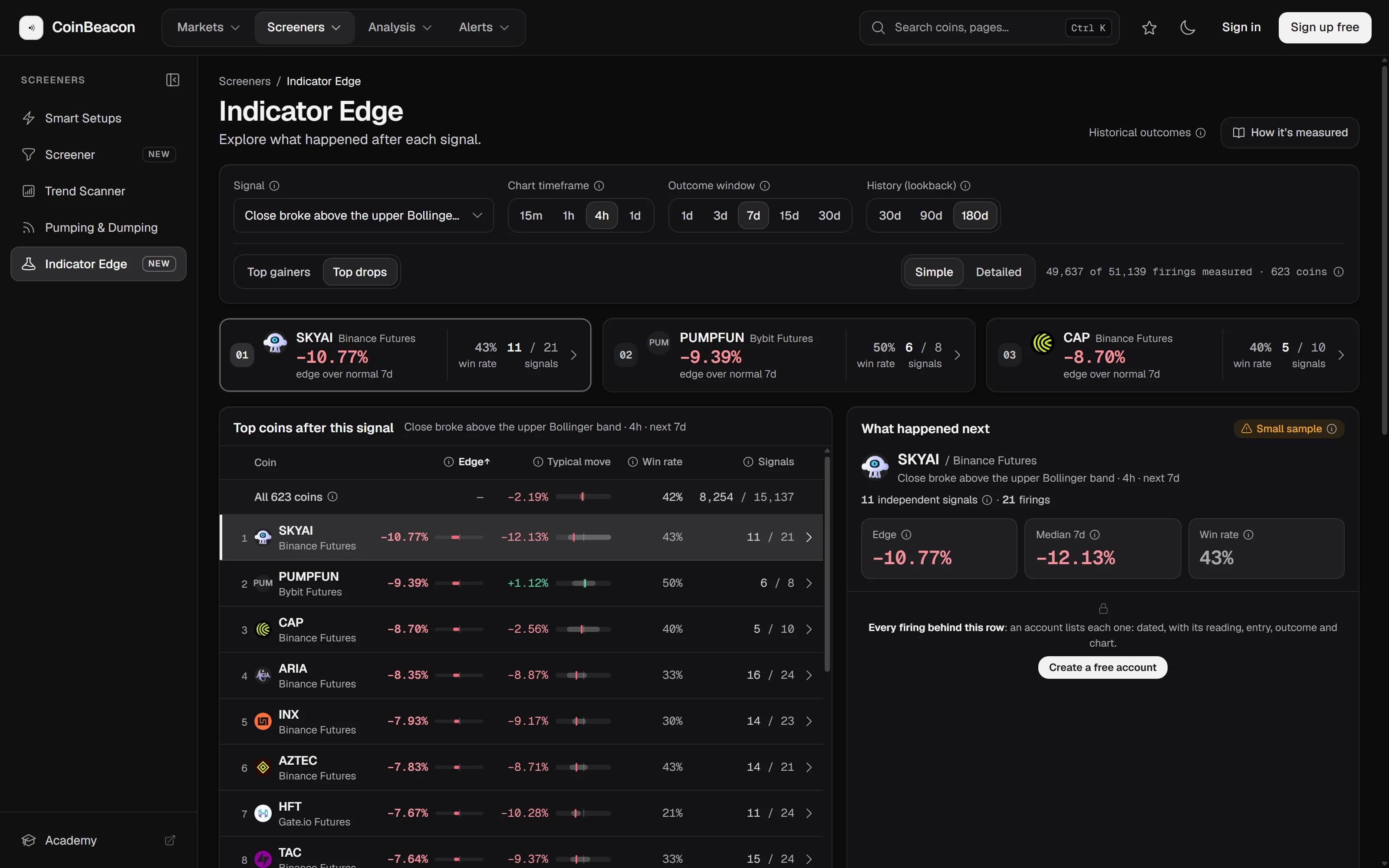This screenshot has height=868, width=1389.
Task: Open the Signal dropdown selector
Action: (x=363, y=215)
